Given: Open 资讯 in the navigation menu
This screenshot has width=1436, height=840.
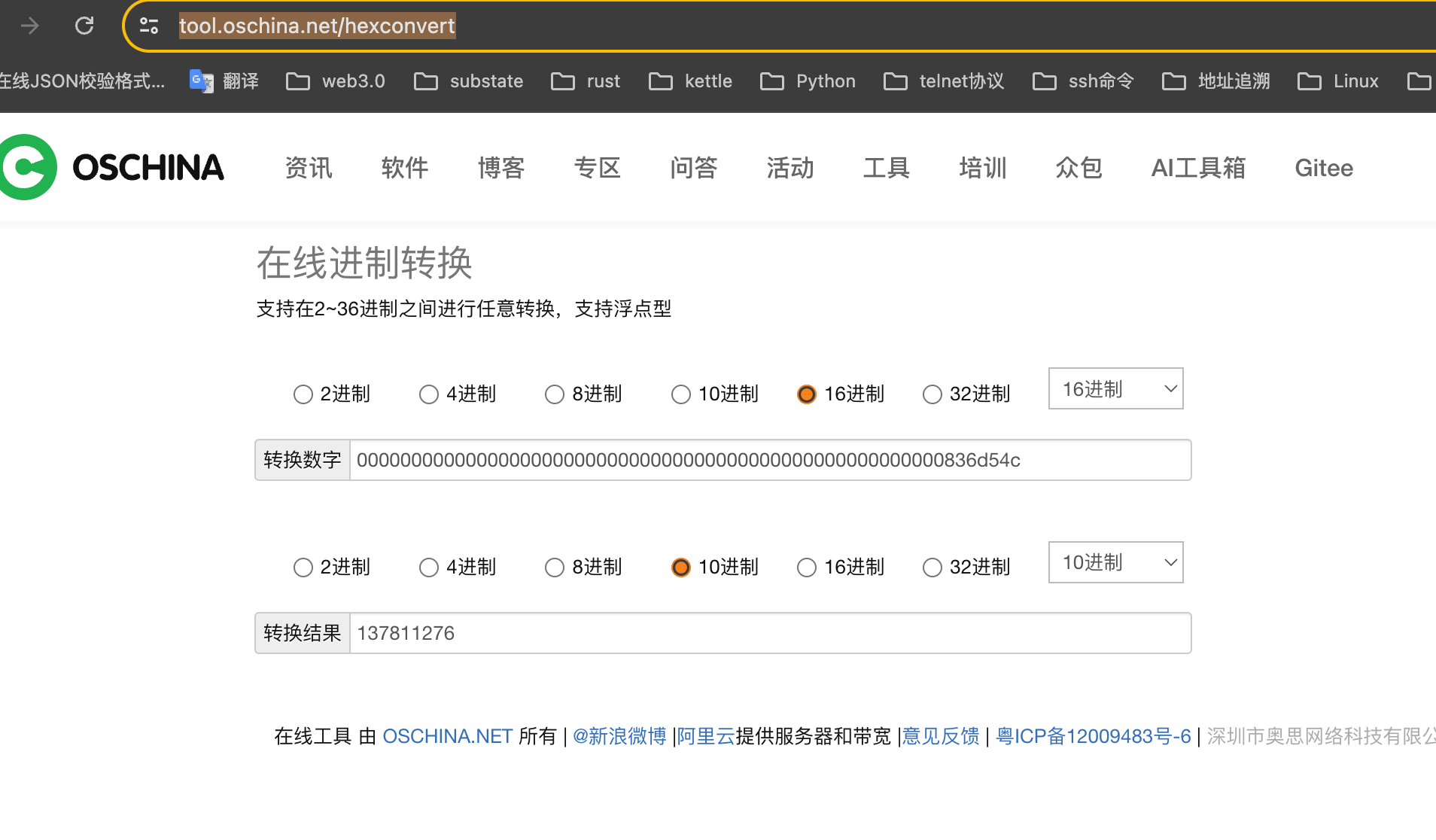Looking at the screenshot, I should (x=309, y=168).
